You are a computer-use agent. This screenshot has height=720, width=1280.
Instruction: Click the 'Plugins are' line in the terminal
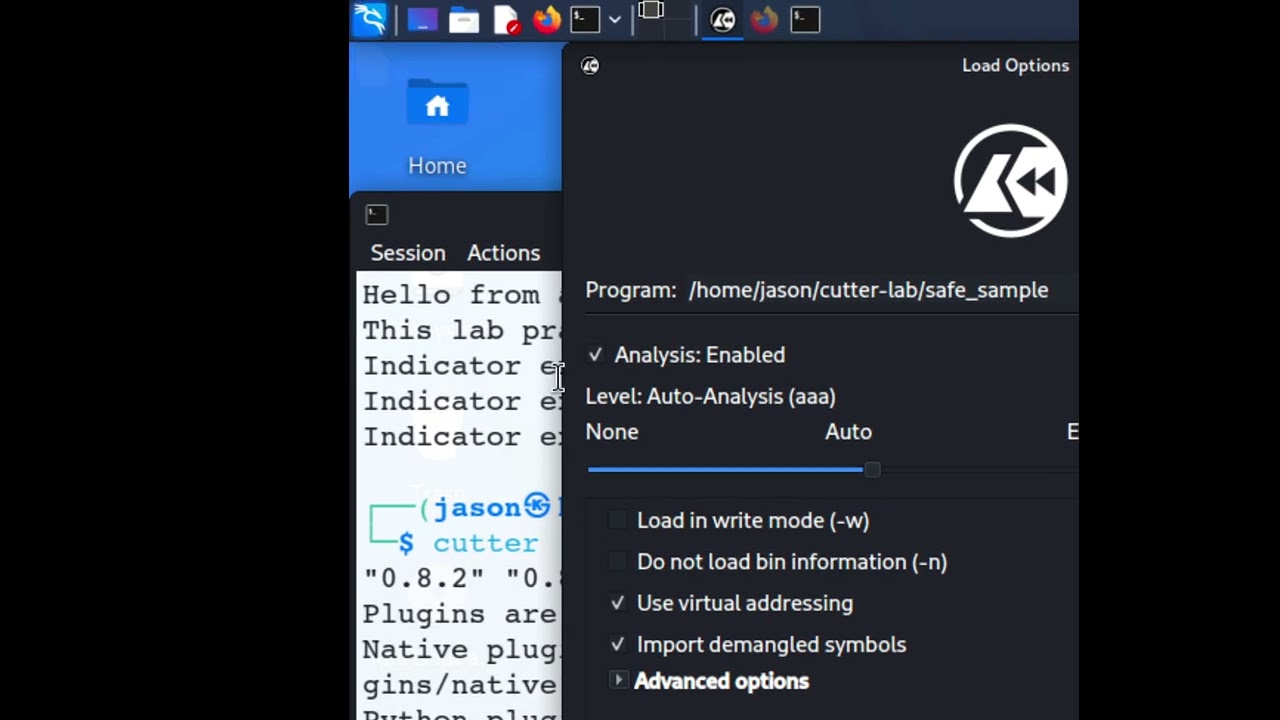pyautogui.click(x=459, y=614)
